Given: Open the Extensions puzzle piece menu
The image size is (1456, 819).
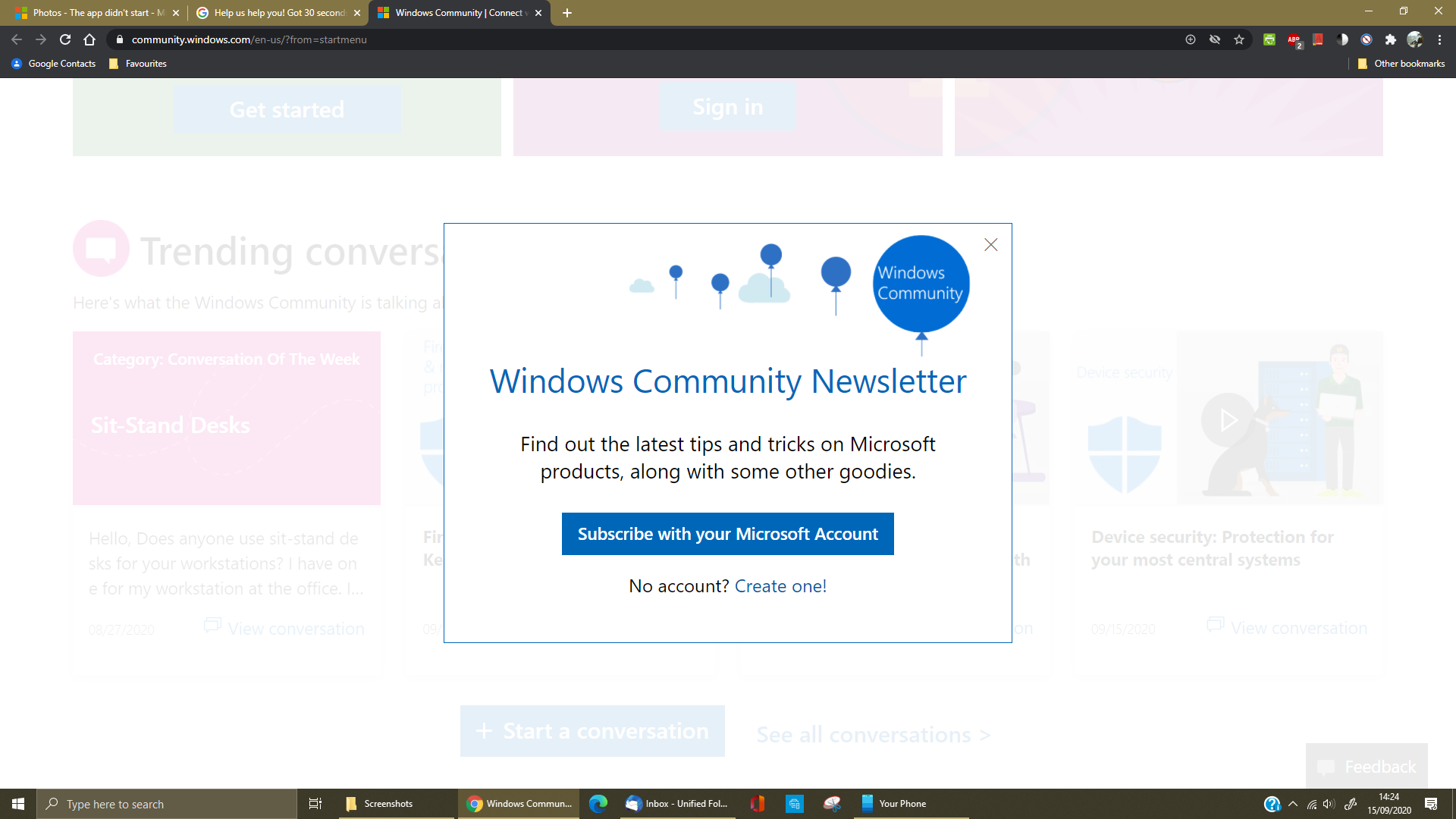Looking at the screenshot, I should 1391,39.
